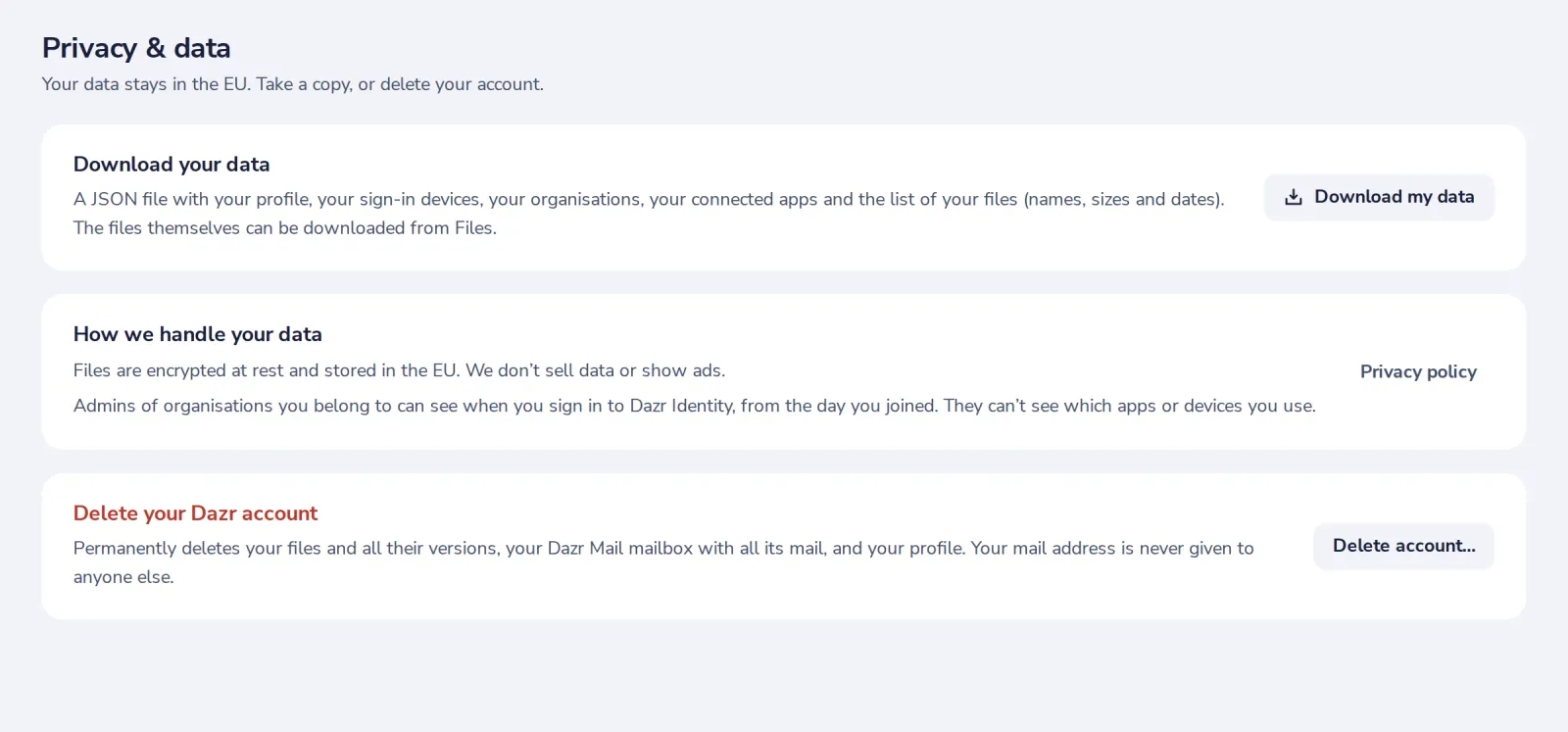The image size is (1568, 732).
Task: Click the Delete account... button
Action: [1403, 546]
